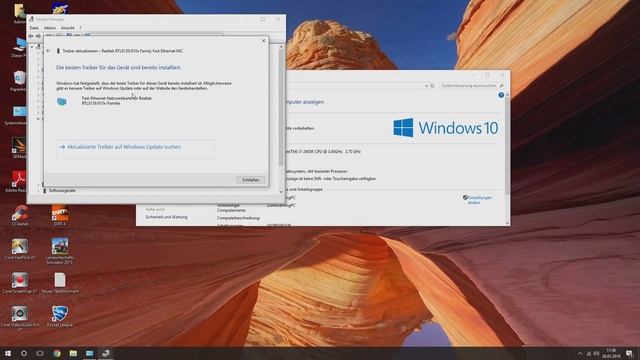Open the address bar history dropdown in System window
This screenshot has height=360, width=640.
(426, 86)
